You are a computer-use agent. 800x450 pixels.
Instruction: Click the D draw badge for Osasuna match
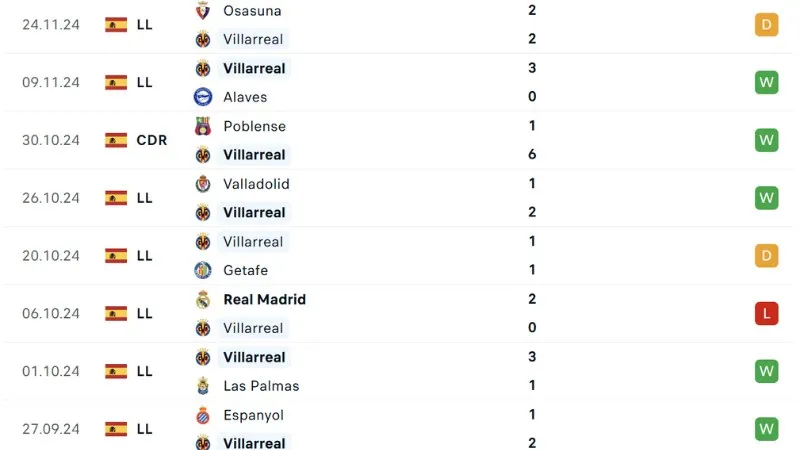click(x=766, y=25)
